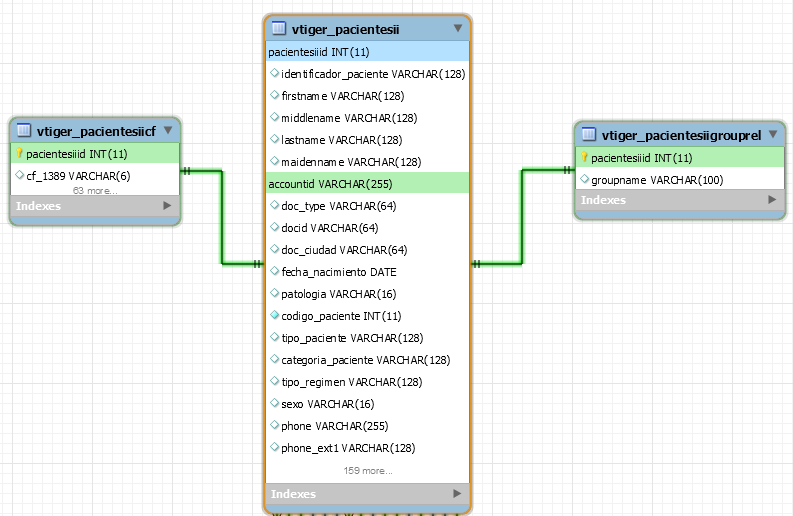Viewport: 793px width, 516px height.
Task: Select the groupname VARCHAR(100) column text
Action: click(x=657, y=180)
